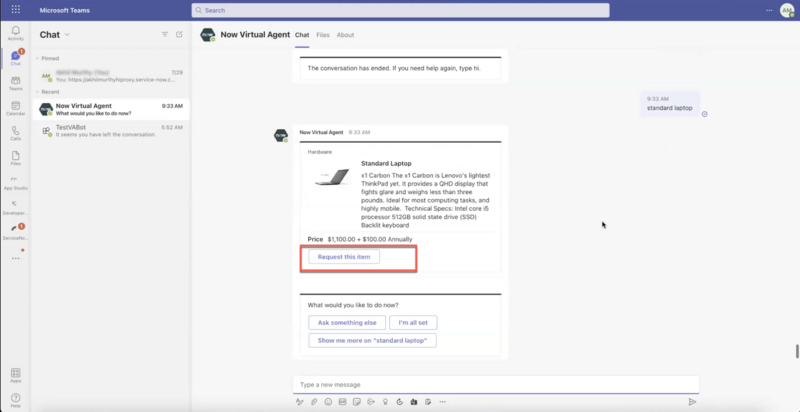Image resolution: width=800 pixels, height=412 pixels.
Task: Open Chat in the left rail
Action: click(15, 58)
